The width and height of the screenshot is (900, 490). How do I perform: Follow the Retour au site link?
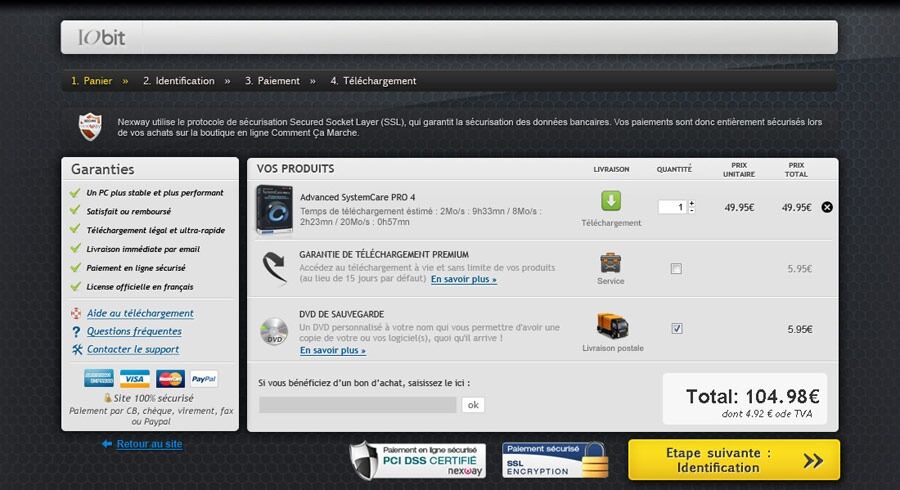[x=149, y=444]
